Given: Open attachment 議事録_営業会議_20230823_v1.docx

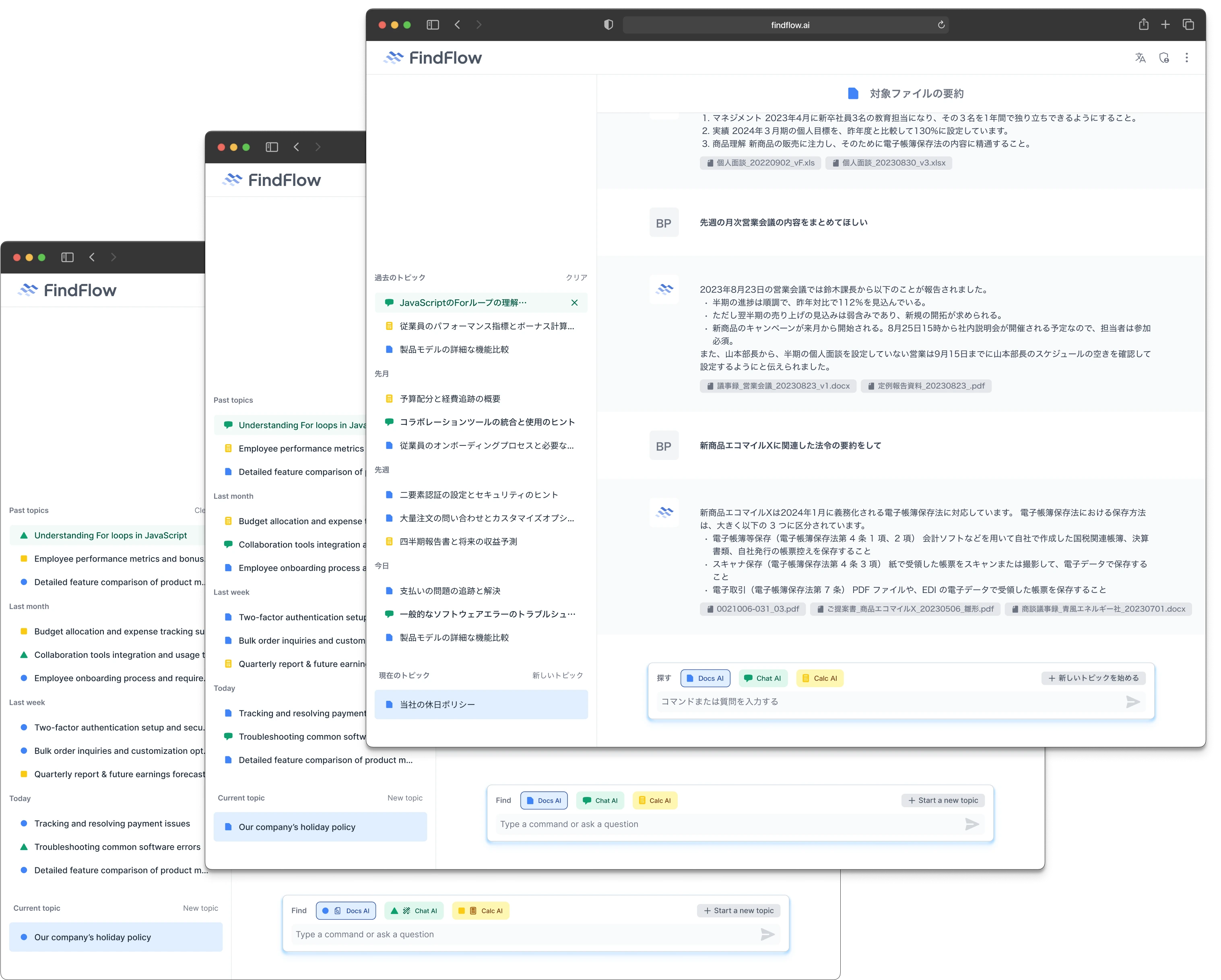Looking at the screenshot, I should (x=778, y=386).
